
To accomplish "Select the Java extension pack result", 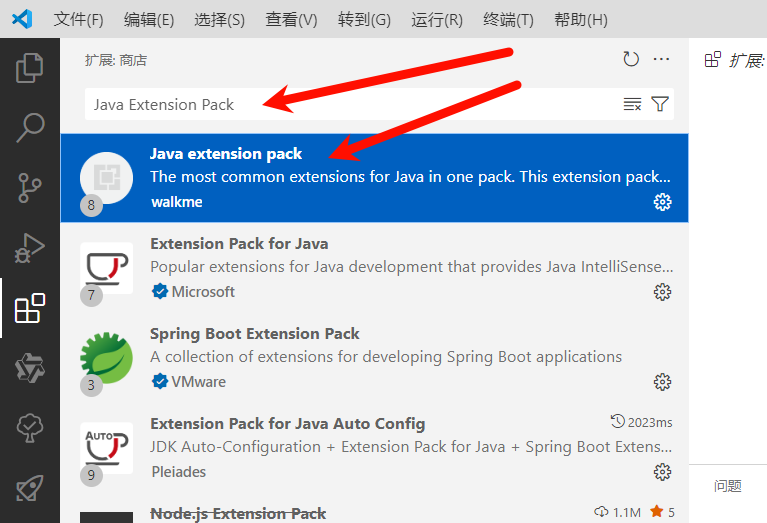I will [x=374, y=178].
